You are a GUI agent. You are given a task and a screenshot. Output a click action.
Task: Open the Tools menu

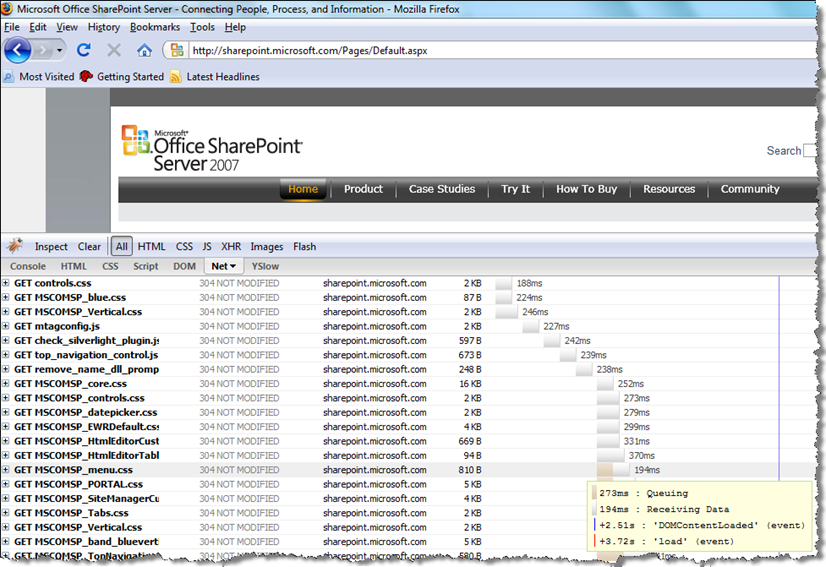pyautogui.click(x=202, y=27)
